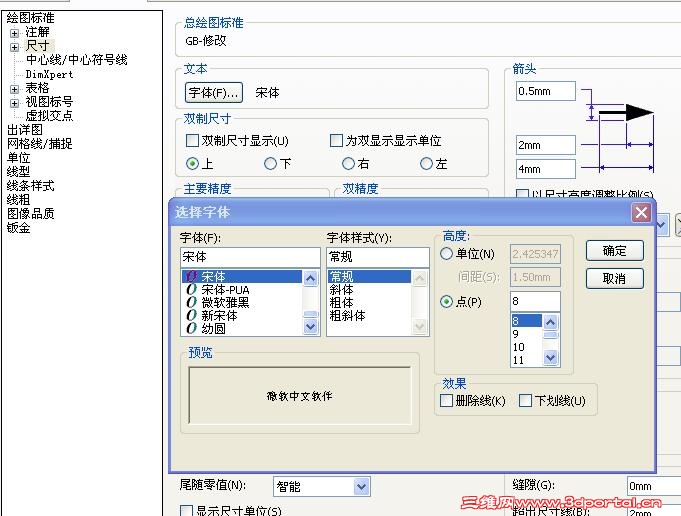Select DimXpert in the tree
681x516 pixels.
click(x=49, y=74)
